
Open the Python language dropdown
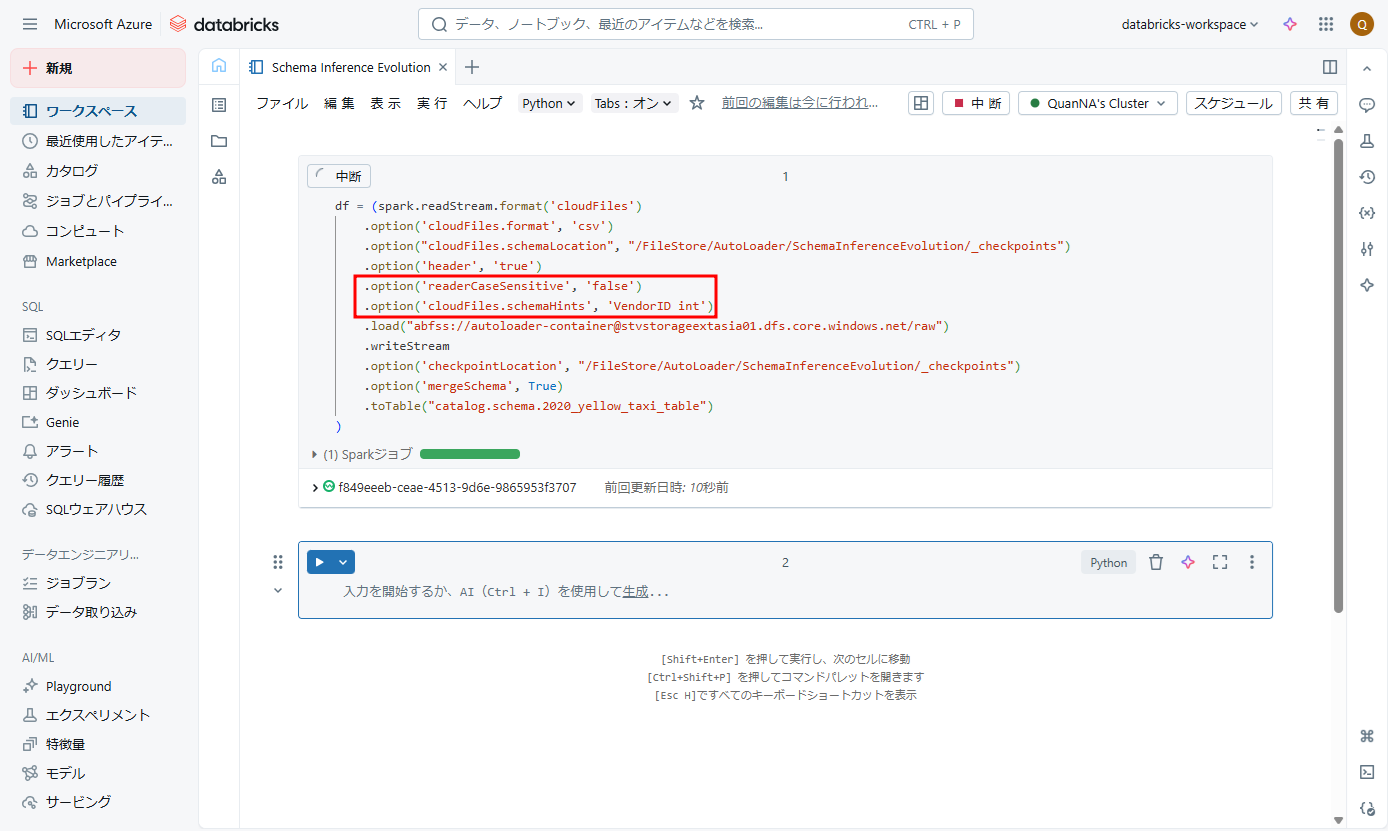(x=550, y=103)
